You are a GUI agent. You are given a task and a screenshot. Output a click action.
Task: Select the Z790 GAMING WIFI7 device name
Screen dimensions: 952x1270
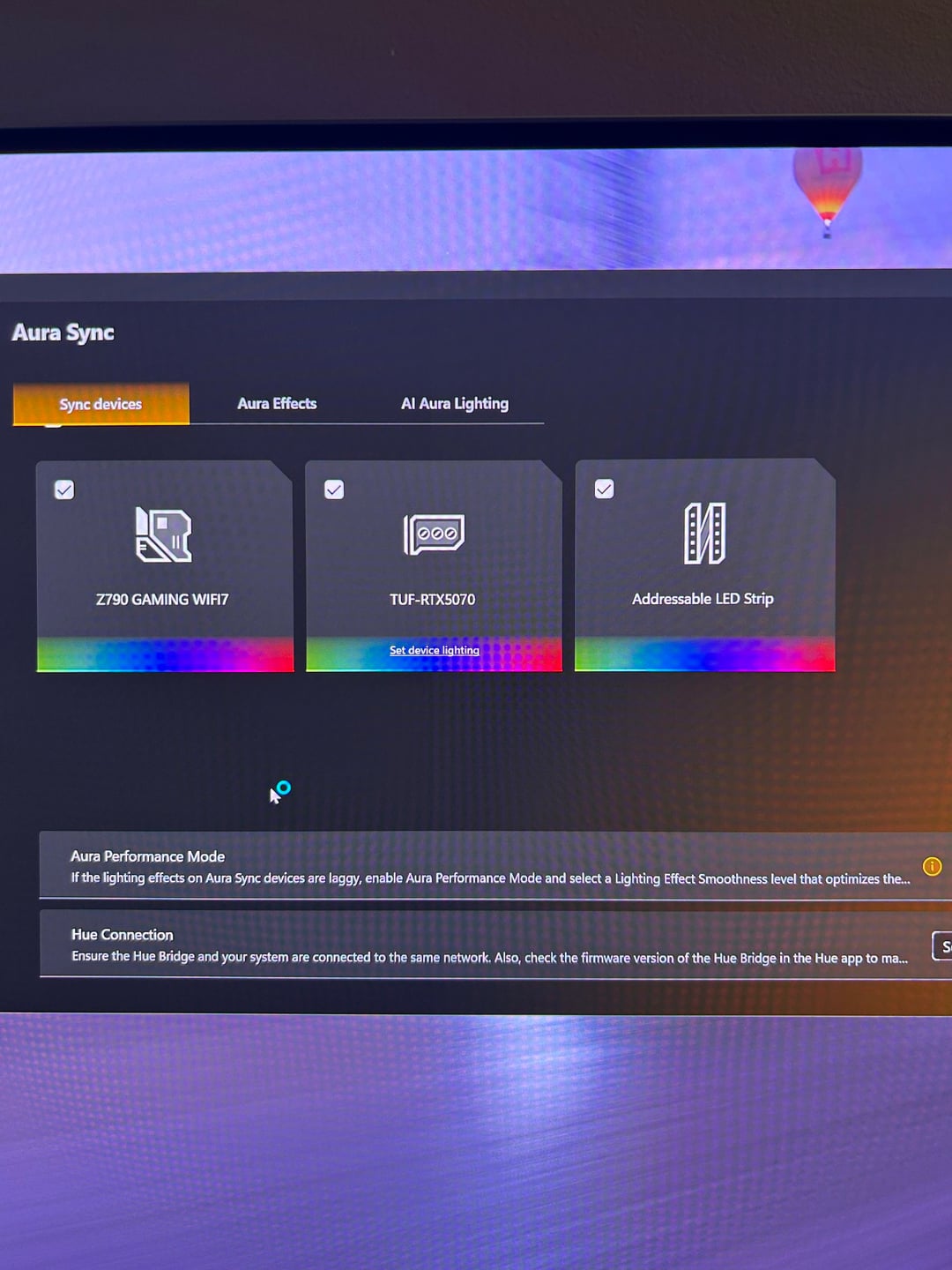[x=162, y=600]
